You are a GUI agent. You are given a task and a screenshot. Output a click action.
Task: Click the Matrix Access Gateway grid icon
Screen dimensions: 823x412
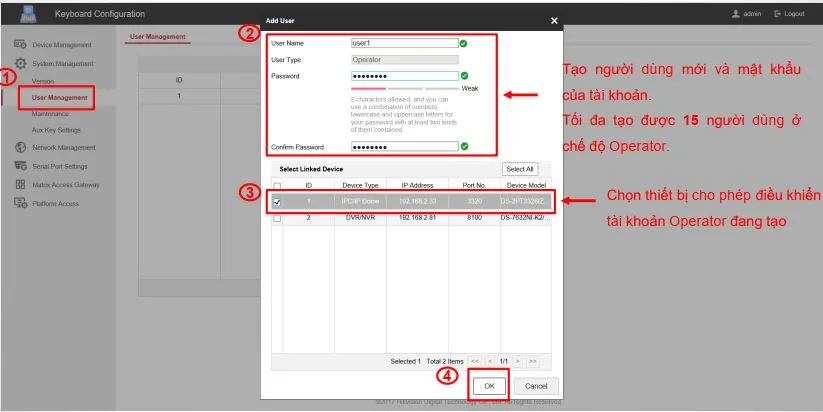coord(20,185)
